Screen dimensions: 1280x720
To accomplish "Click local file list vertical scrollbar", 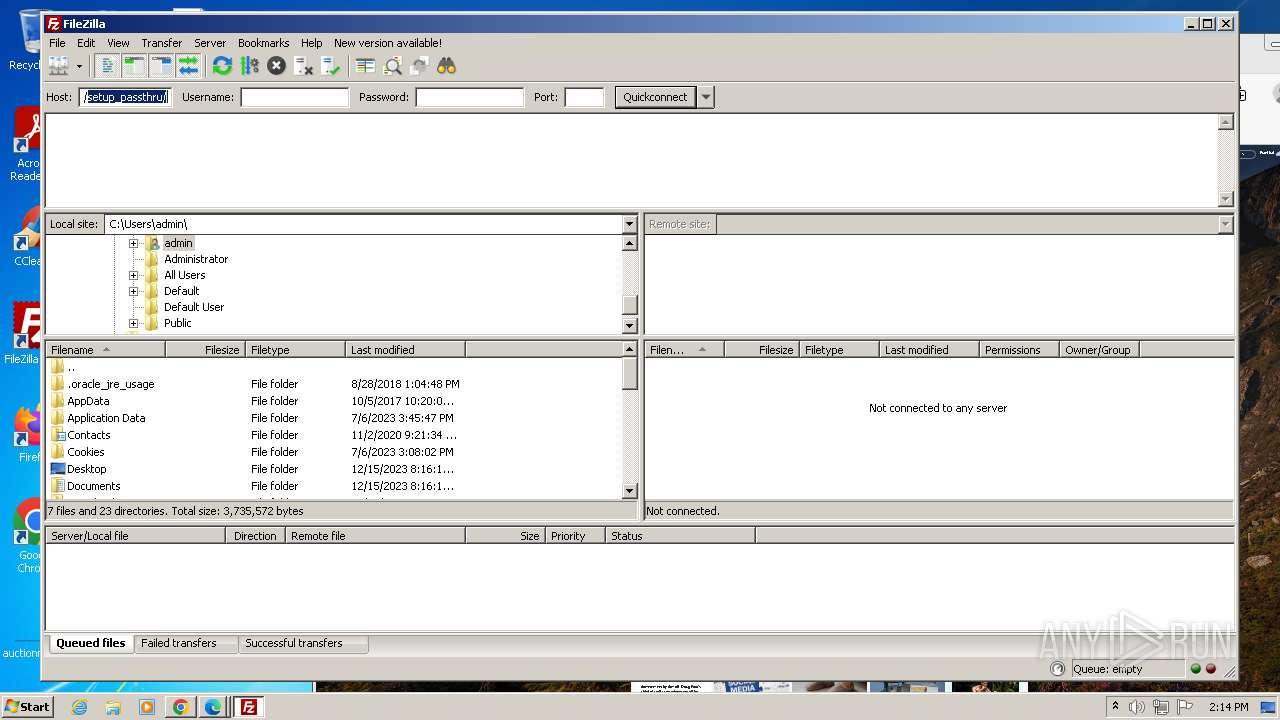I will coord(629,420).
